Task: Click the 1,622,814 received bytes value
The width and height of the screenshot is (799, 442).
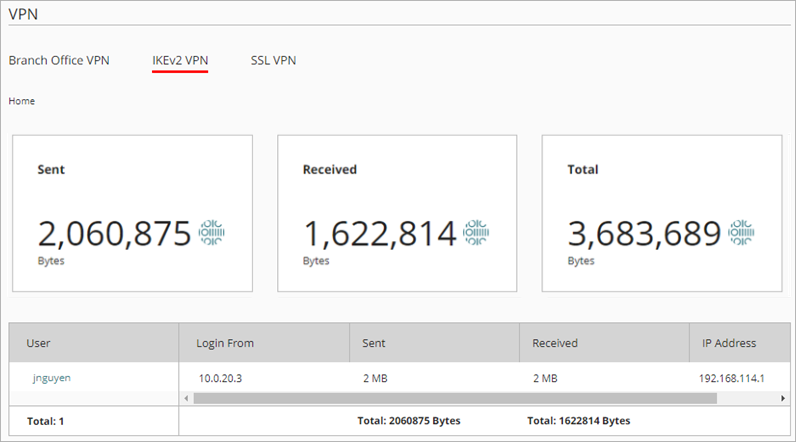Action: click(379, 233)
